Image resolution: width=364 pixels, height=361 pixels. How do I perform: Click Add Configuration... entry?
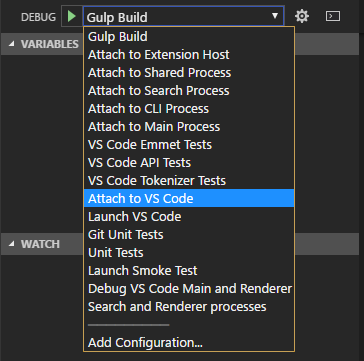point(189,342)
